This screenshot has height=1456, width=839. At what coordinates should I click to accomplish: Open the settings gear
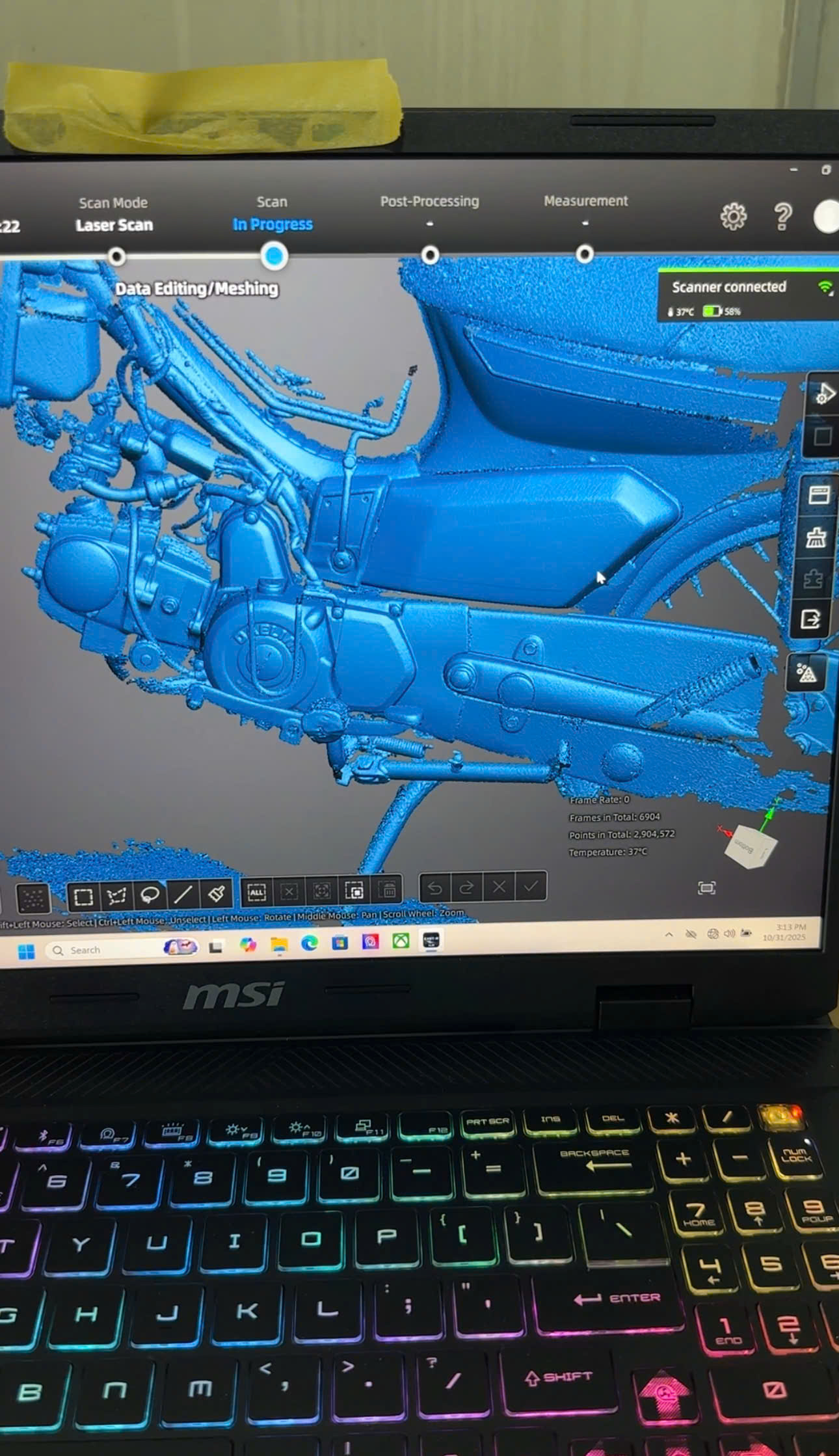tap(733, 216)
